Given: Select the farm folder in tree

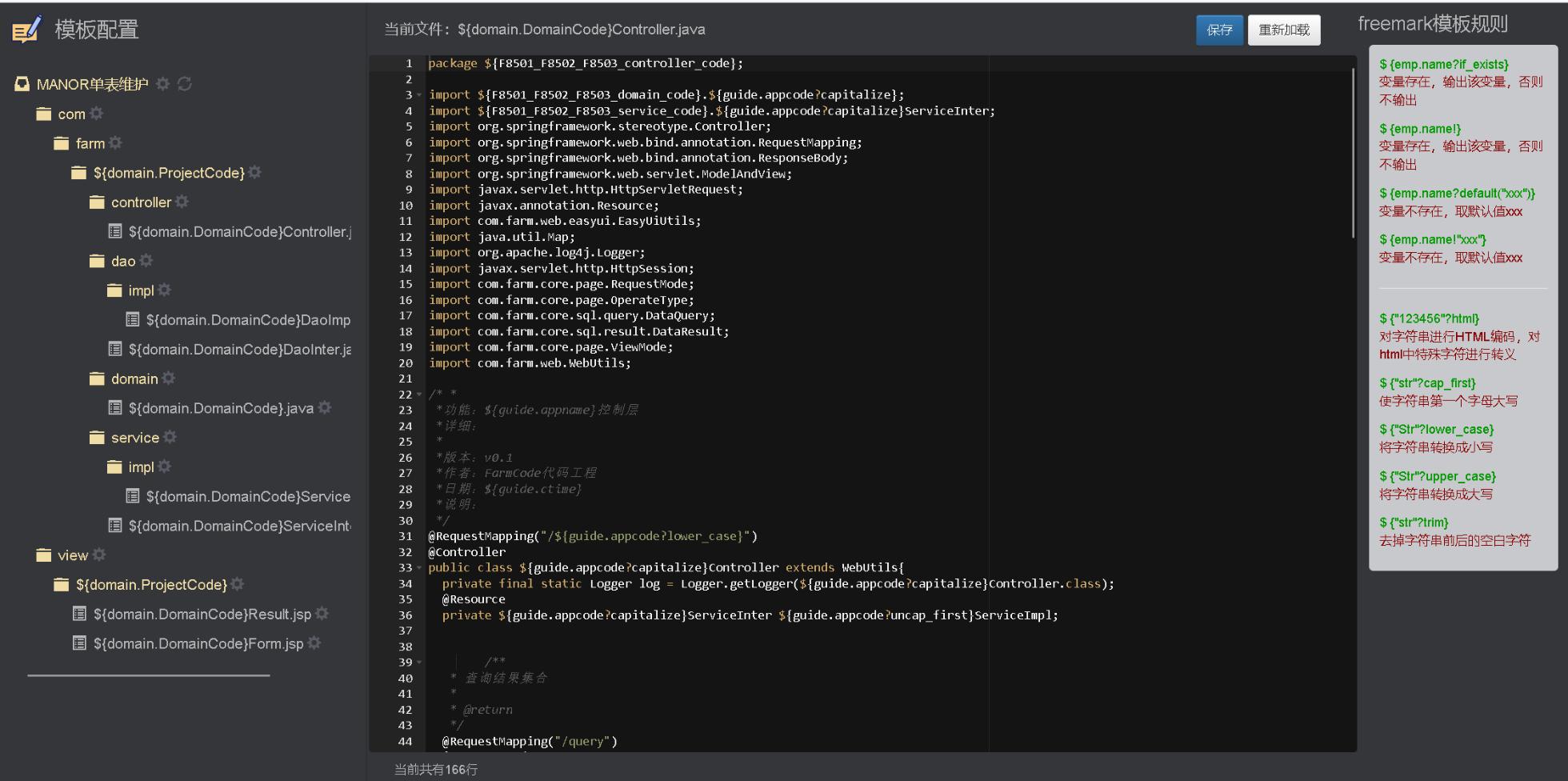Looking at the screenshot, I should point(90,143).
